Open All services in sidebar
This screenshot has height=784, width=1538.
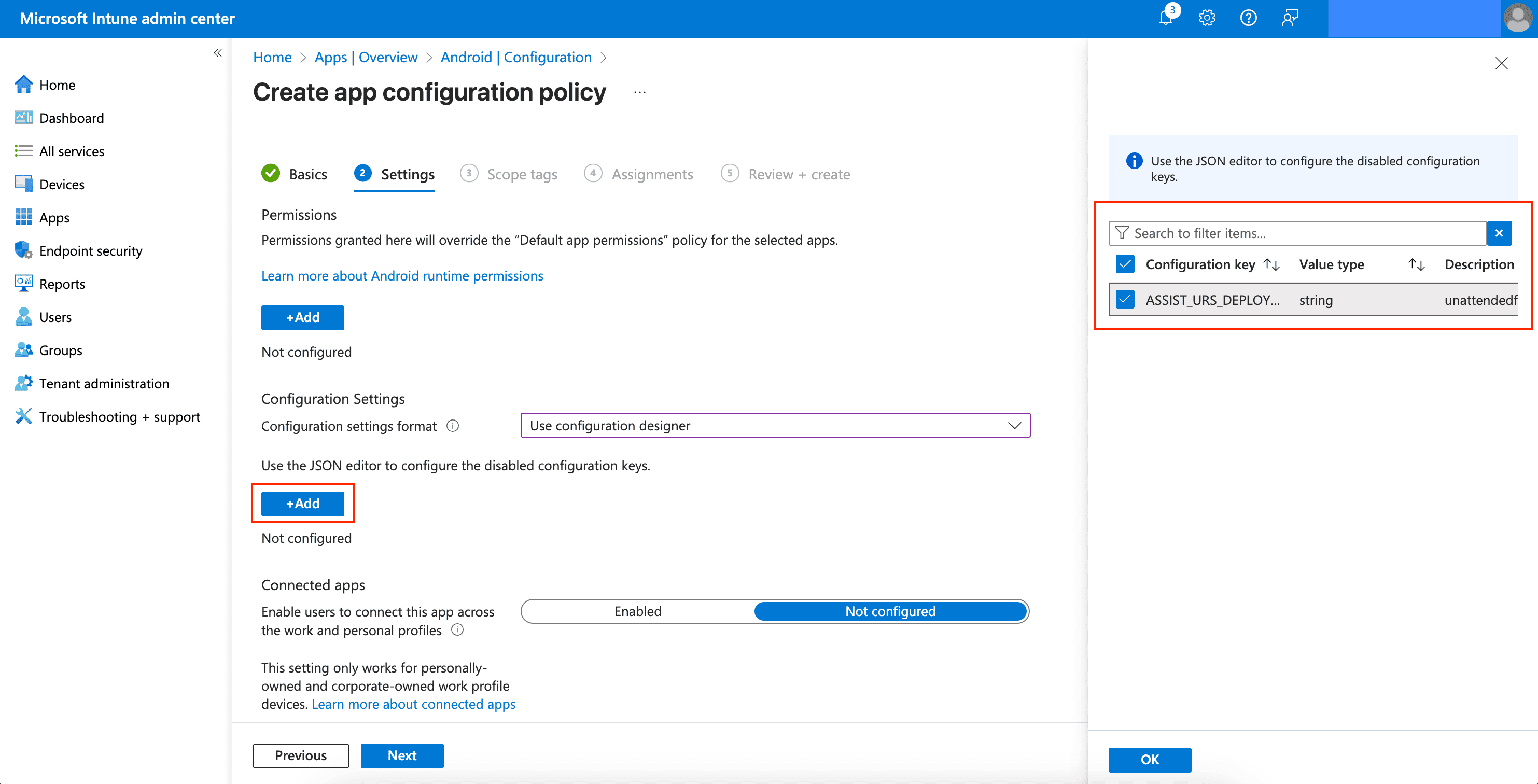[x=72, y=151]
